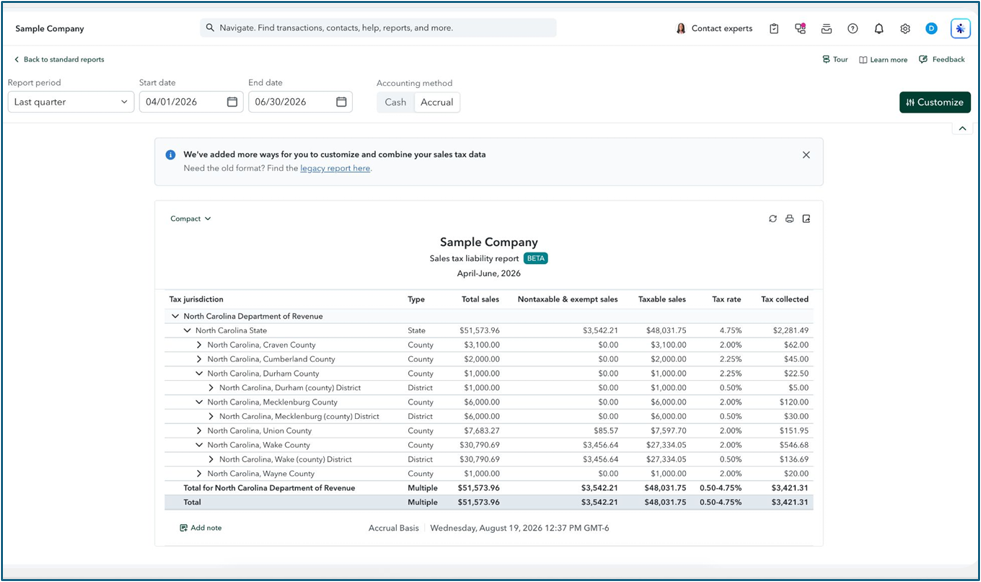Dismiss the info banner with X
The width and height of the screenshot is (981, 582).
click(806, 155)
